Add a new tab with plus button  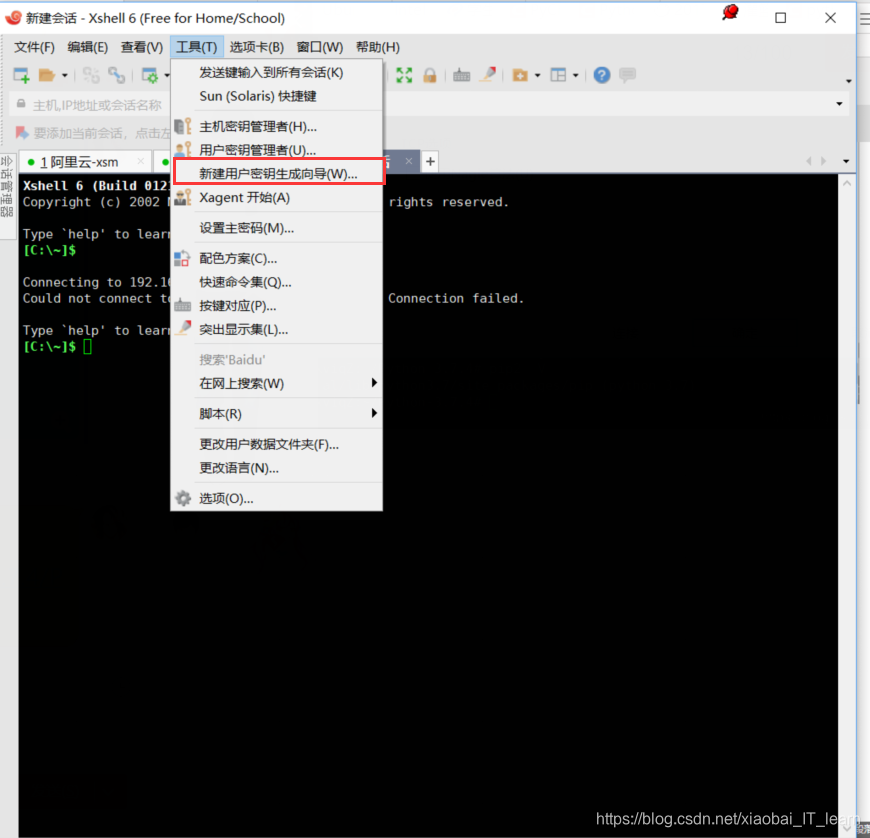[430, 161]
